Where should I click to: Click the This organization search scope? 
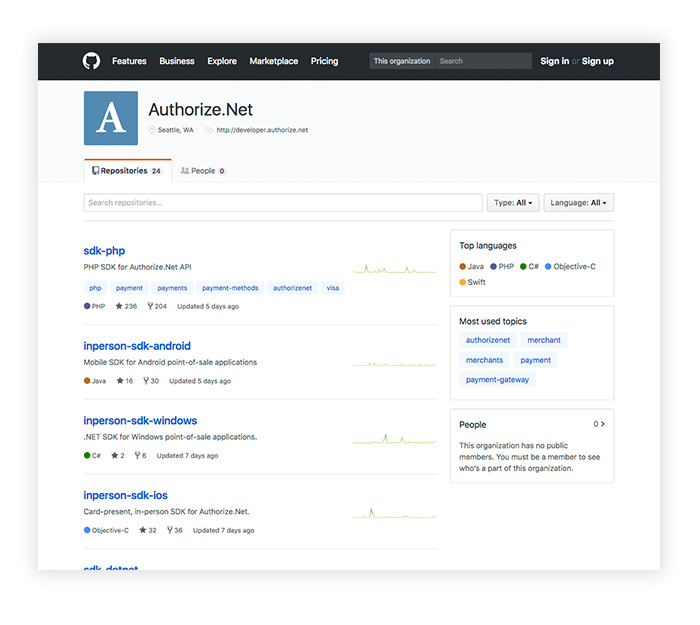click(402, 61)
